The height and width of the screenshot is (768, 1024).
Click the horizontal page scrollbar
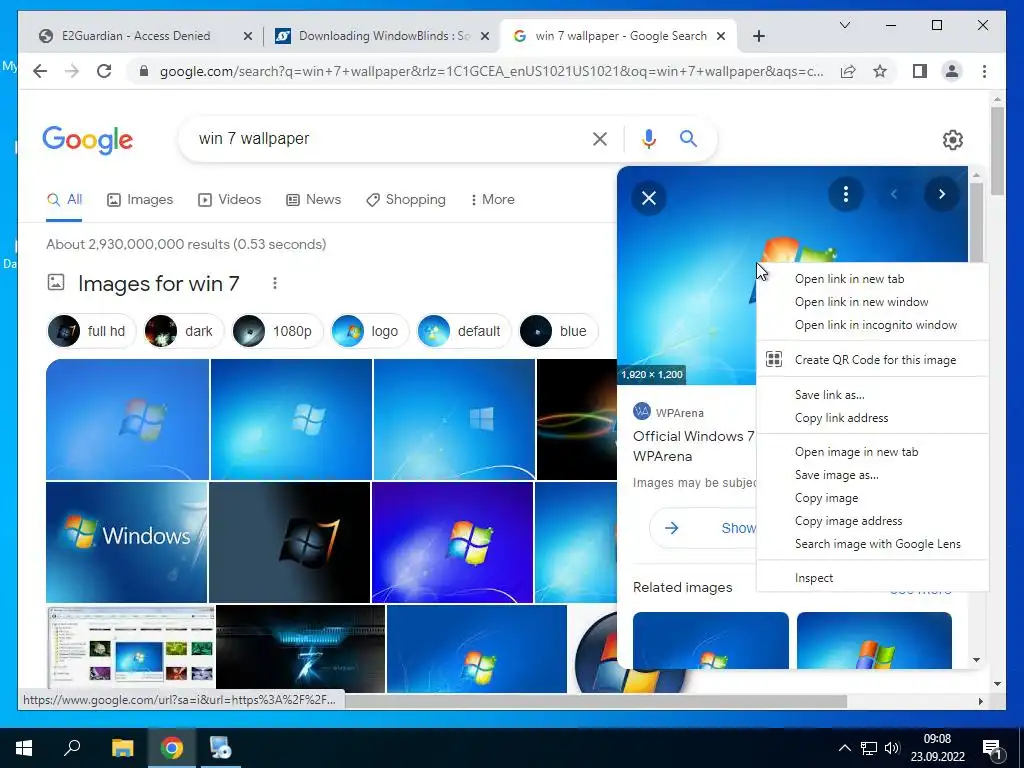[594, 701]
